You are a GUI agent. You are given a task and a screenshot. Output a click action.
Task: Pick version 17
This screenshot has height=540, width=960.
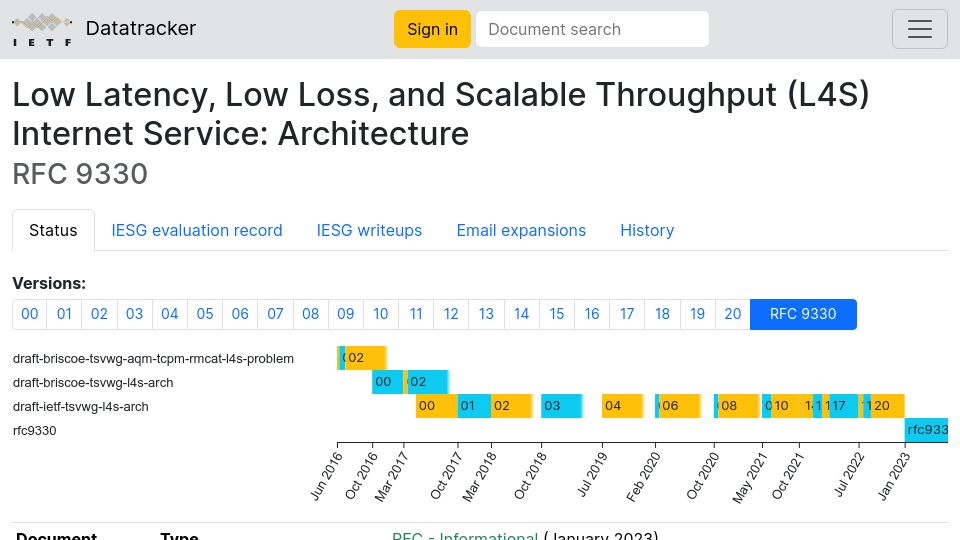pyautogui.click(x=627, y=314)
